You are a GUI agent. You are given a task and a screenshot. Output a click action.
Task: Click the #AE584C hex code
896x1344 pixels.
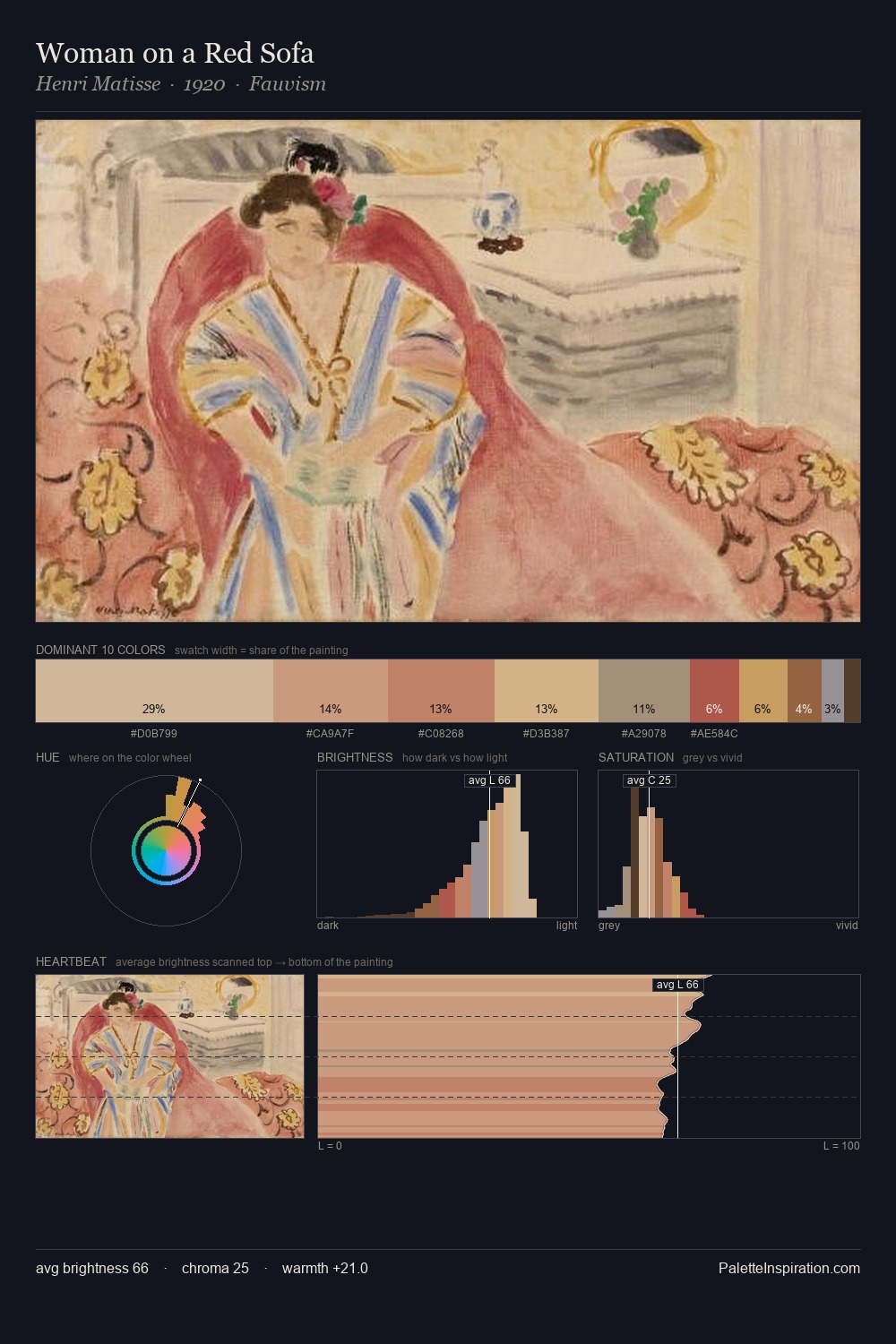click(714, 734)
